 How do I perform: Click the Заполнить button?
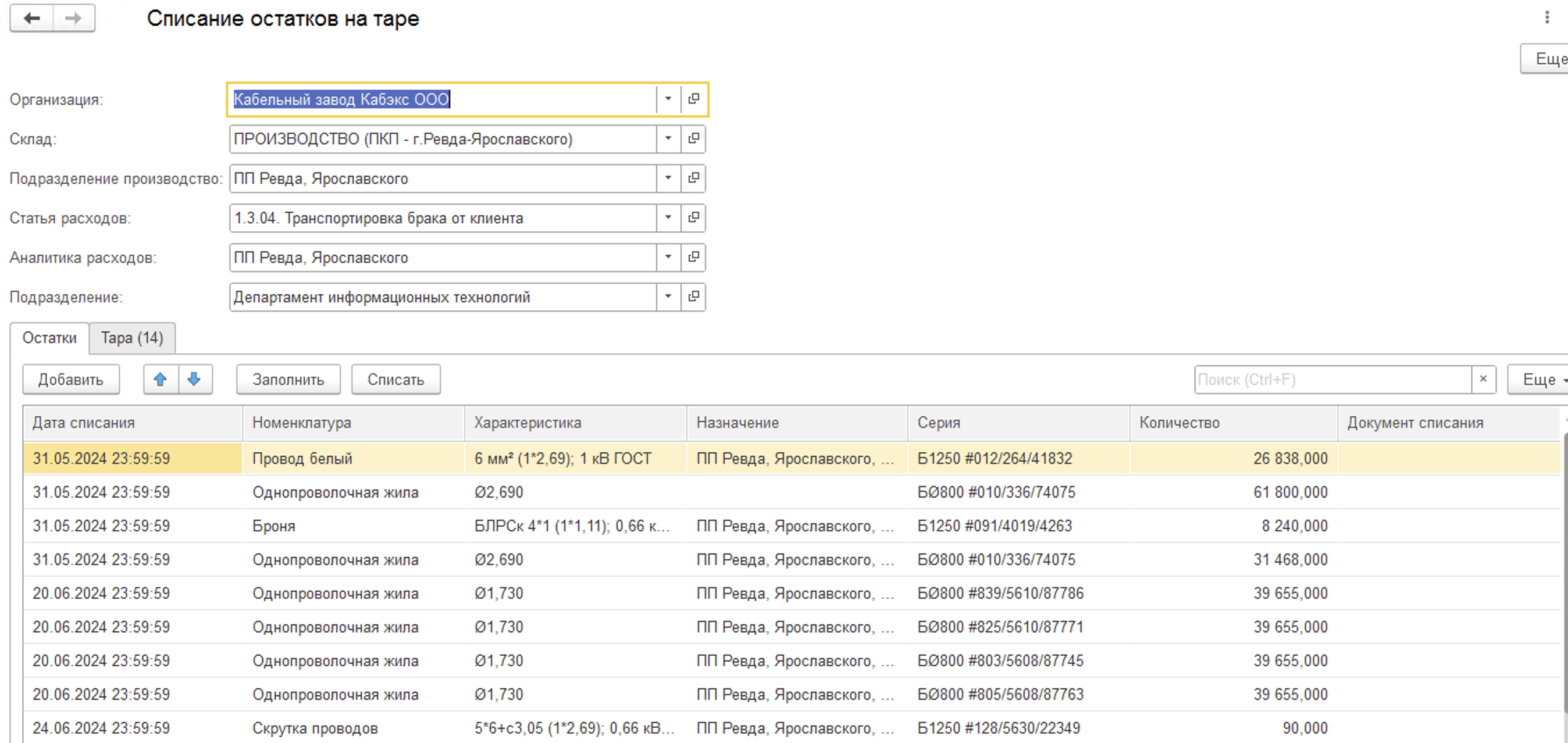(288, 380)
